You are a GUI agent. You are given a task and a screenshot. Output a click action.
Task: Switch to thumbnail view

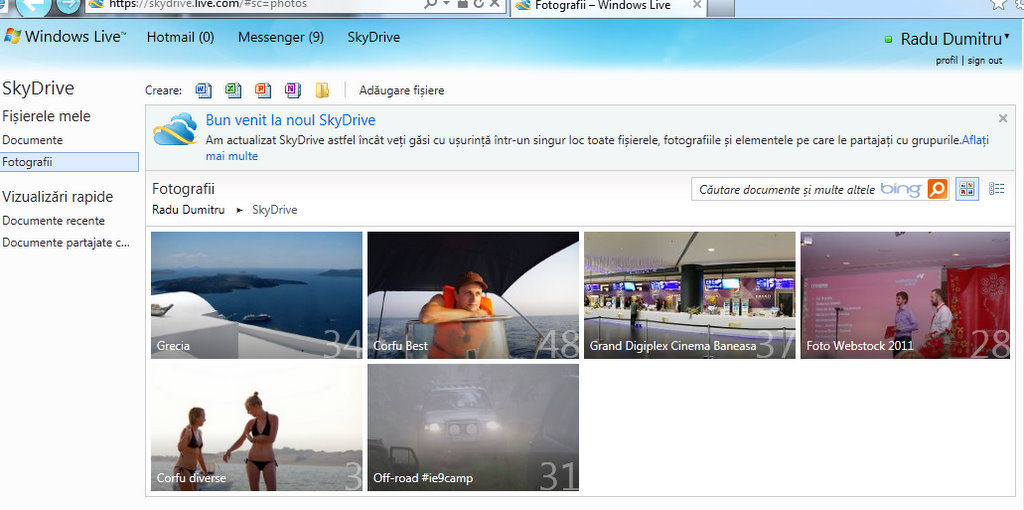point(967,189)
